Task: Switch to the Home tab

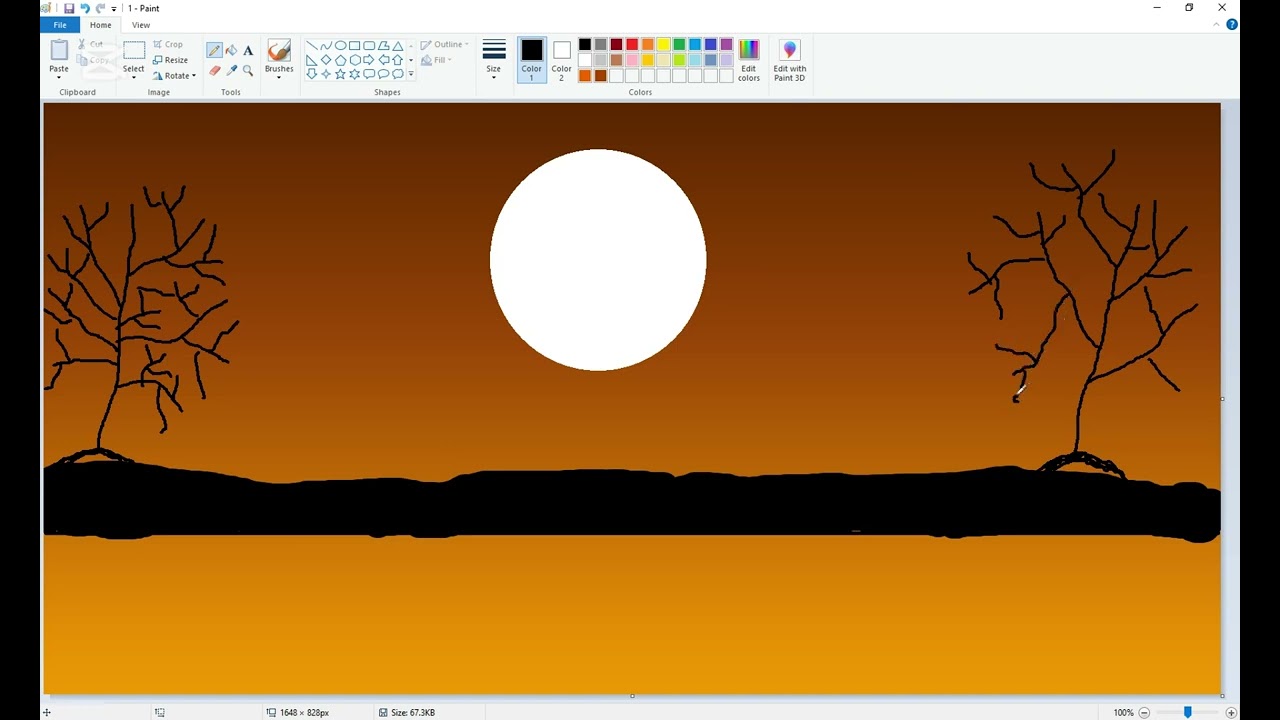Action: tap(100, 25)
